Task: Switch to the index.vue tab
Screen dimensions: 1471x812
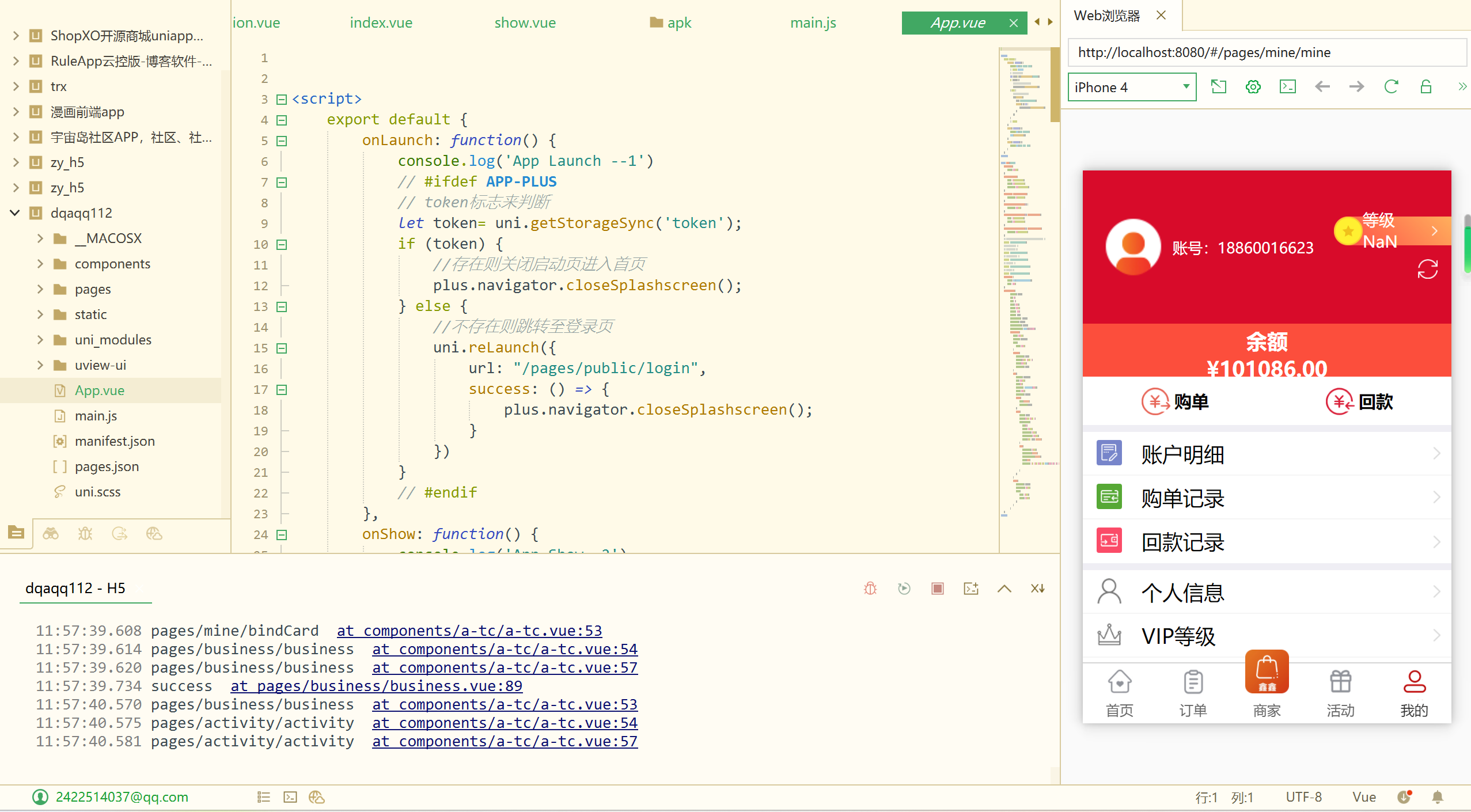Action: pyautogui.click(x=381, y=23)
